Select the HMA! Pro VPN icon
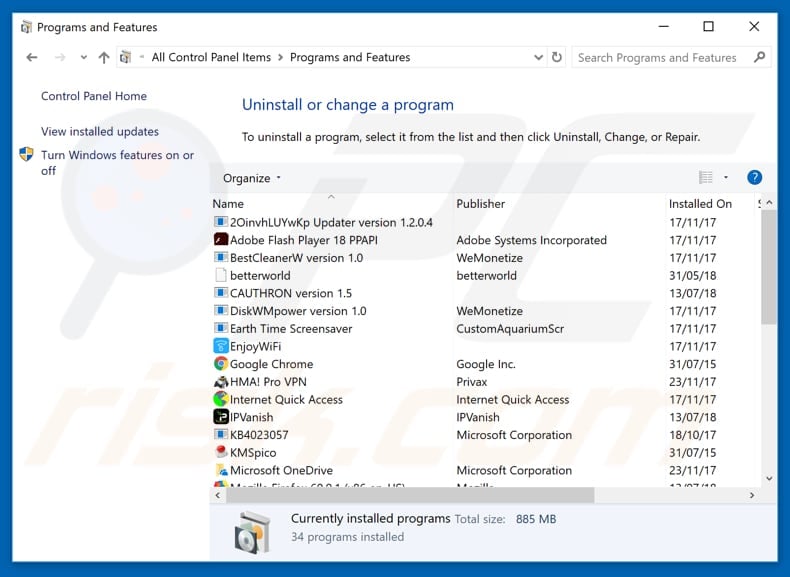790x577 pixels. tap(221, 381)
